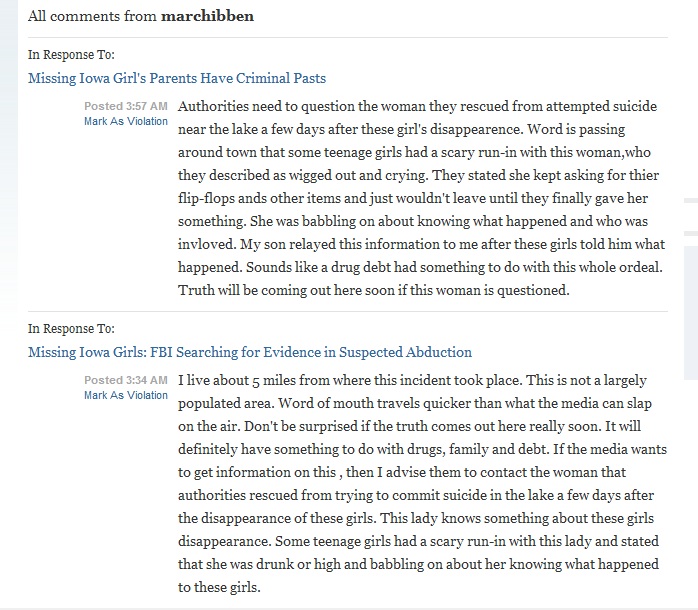
Task: Click the "Posted 3:57 AM" timestamp
Action: (126, 106)
